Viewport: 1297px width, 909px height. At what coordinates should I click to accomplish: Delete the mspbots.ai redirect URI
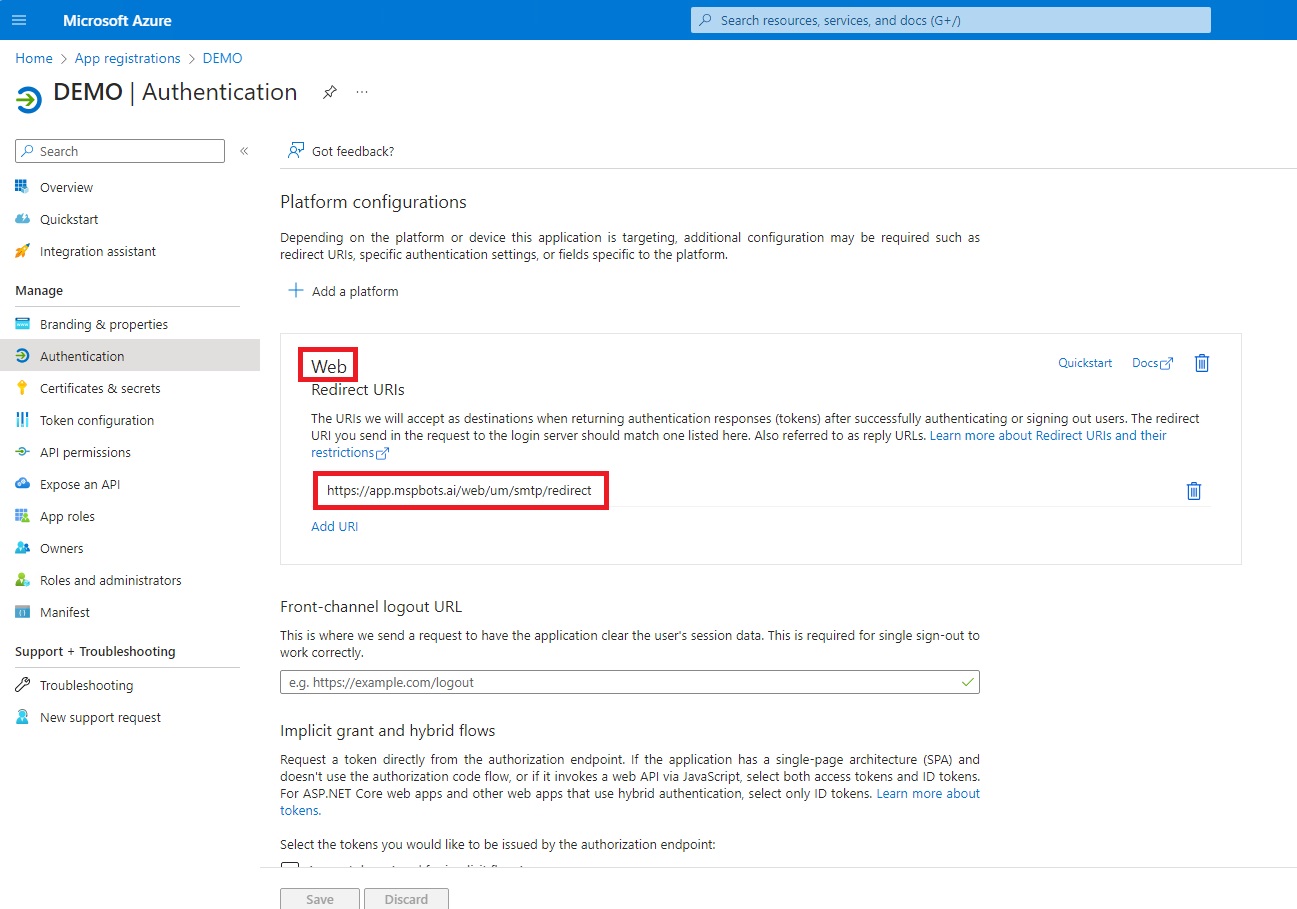1193,491
